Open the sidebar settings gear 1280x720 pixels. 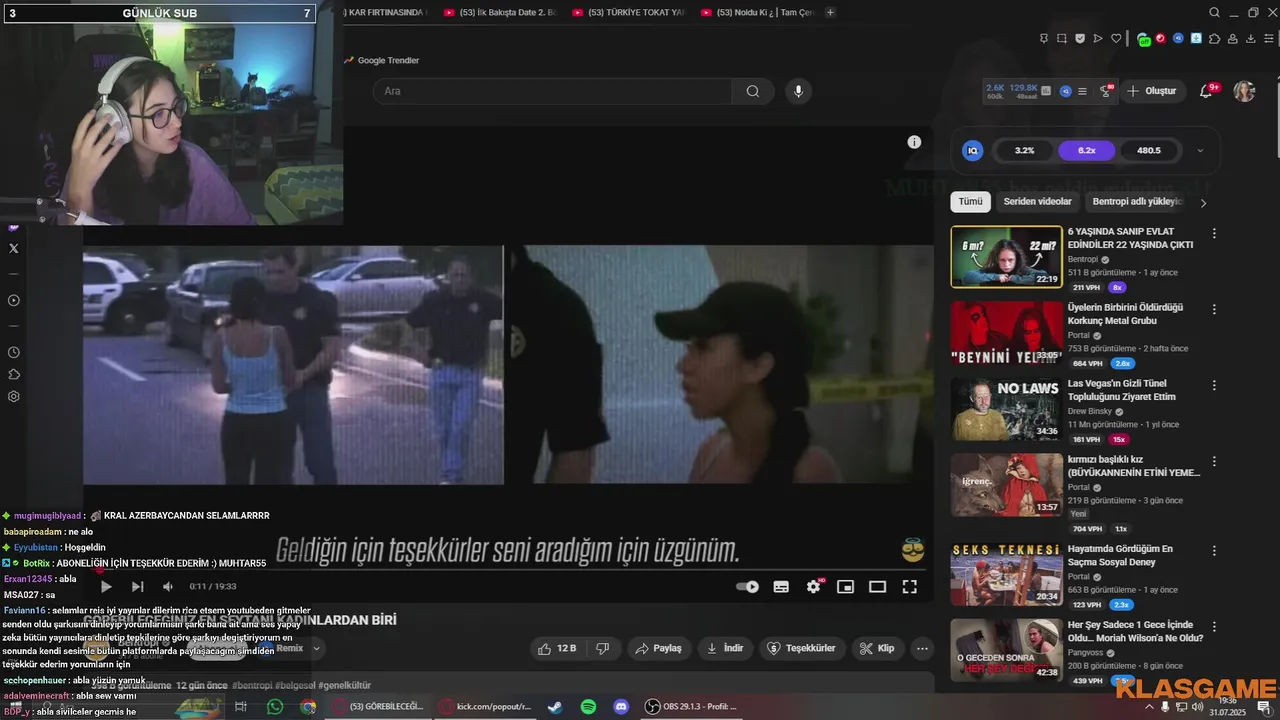click(13, 396)
